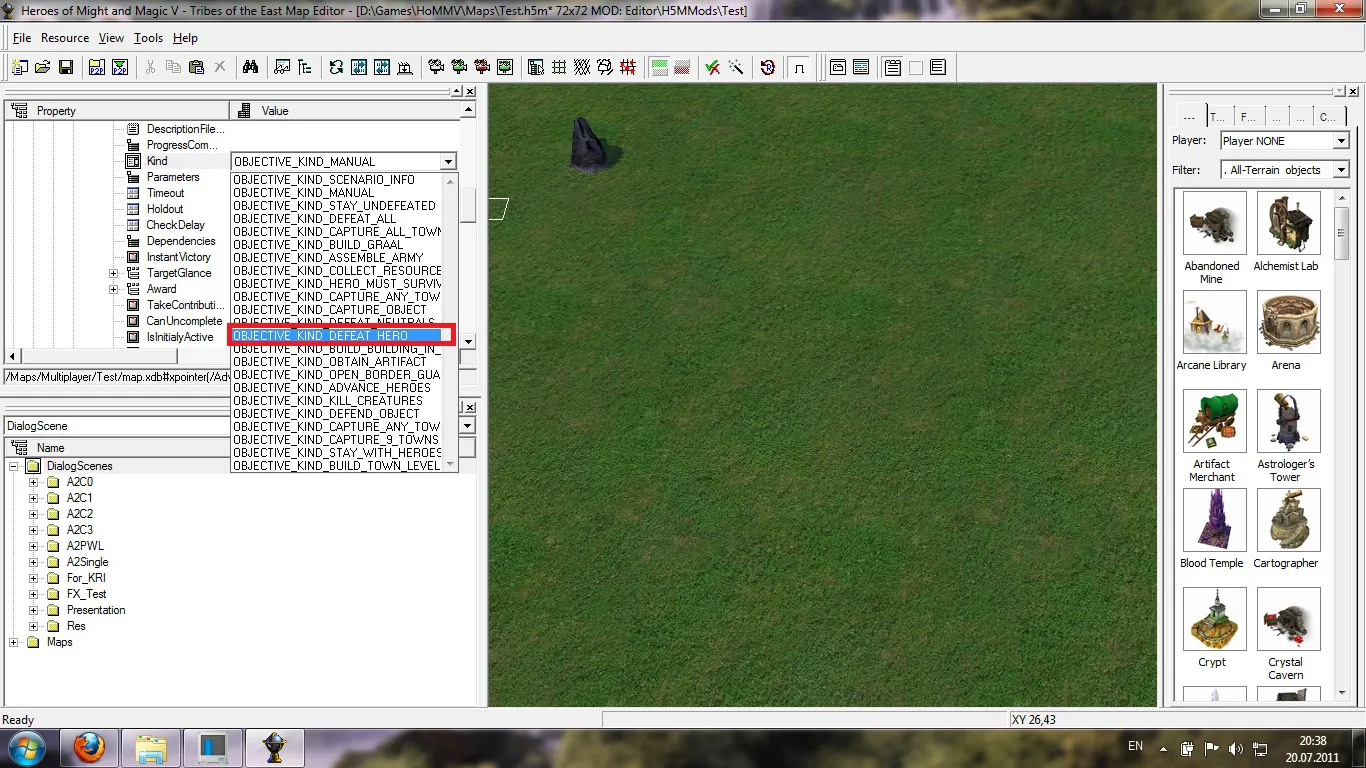
Task: Toggle the green terrain view button
Action: (x=659, y=67)
